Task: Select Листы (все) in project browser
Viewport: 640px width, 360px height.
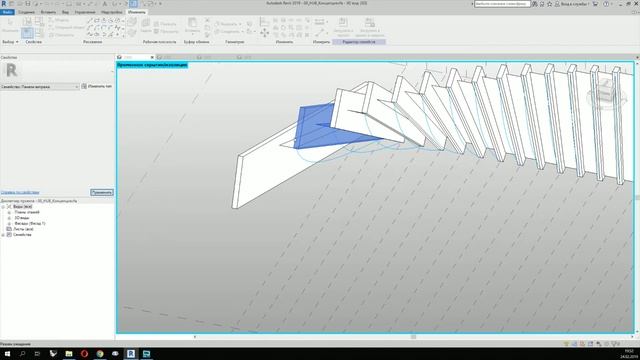Action: point(23,229)
